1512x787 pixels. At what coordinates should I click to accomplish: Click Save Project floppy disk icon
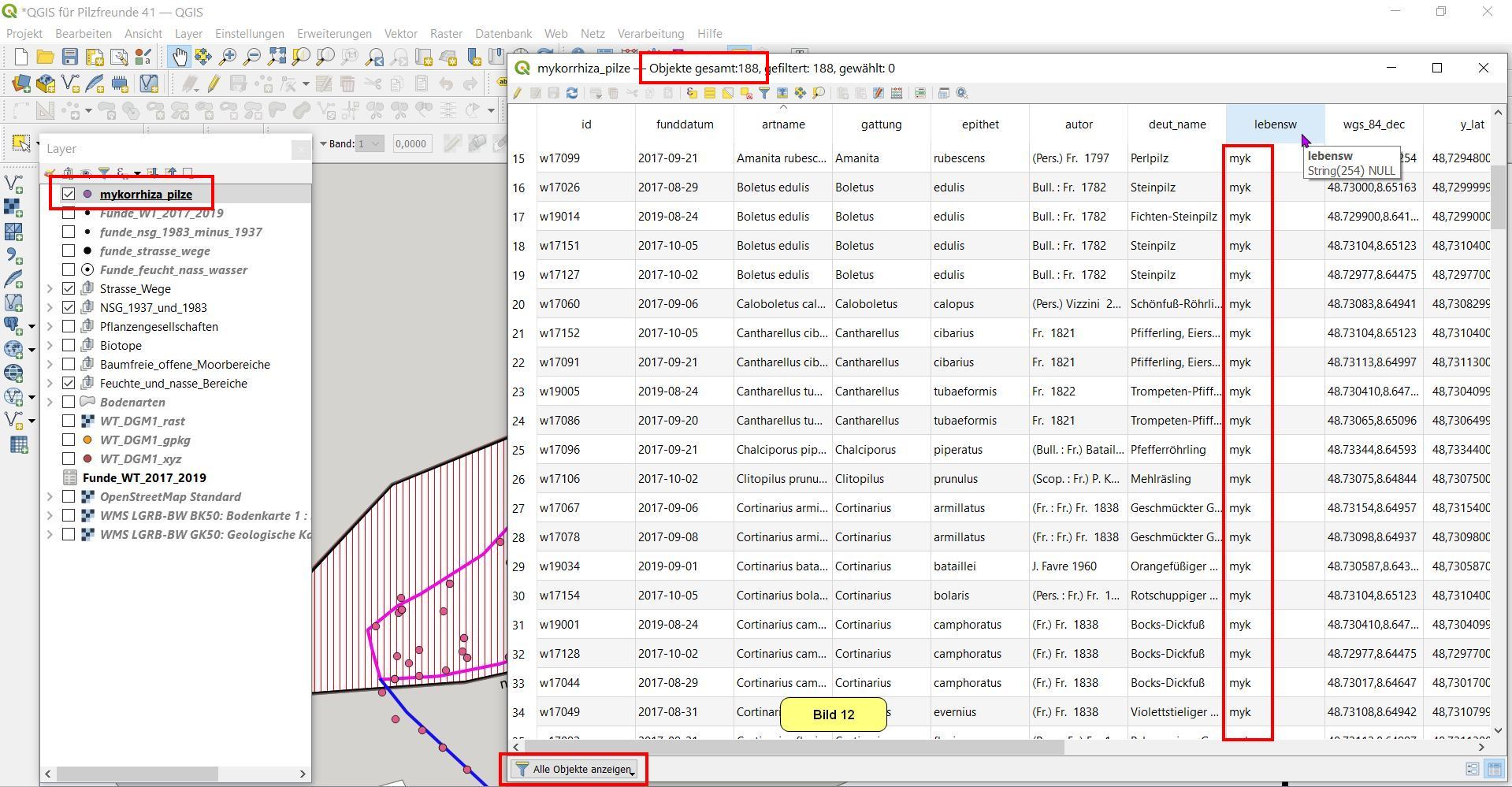(70, 57)
